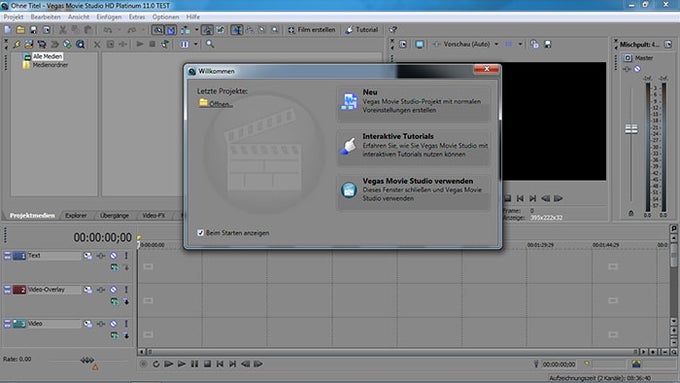
Task: Switch to the Explorer tab
Action: 76,215
